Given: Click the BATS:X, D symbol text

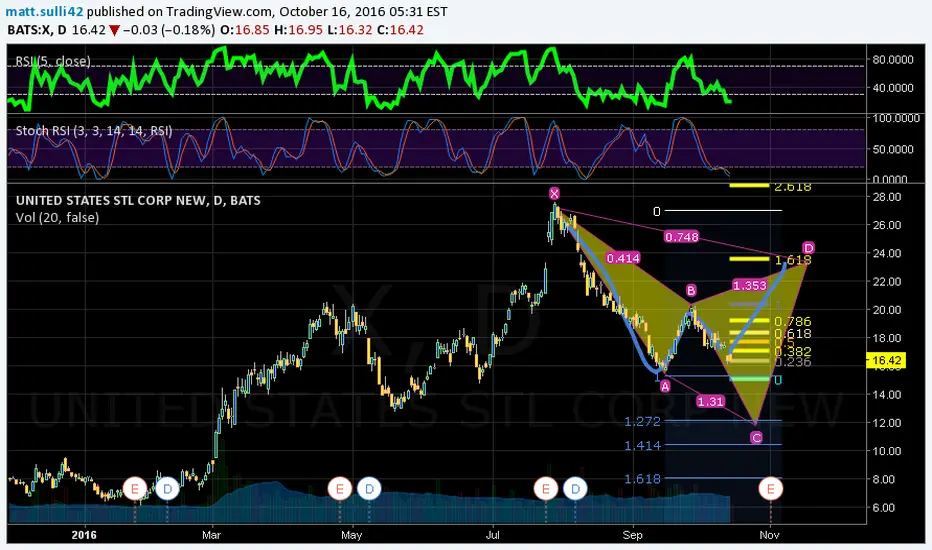Looking at the screenshot, I should pos(36,30).
